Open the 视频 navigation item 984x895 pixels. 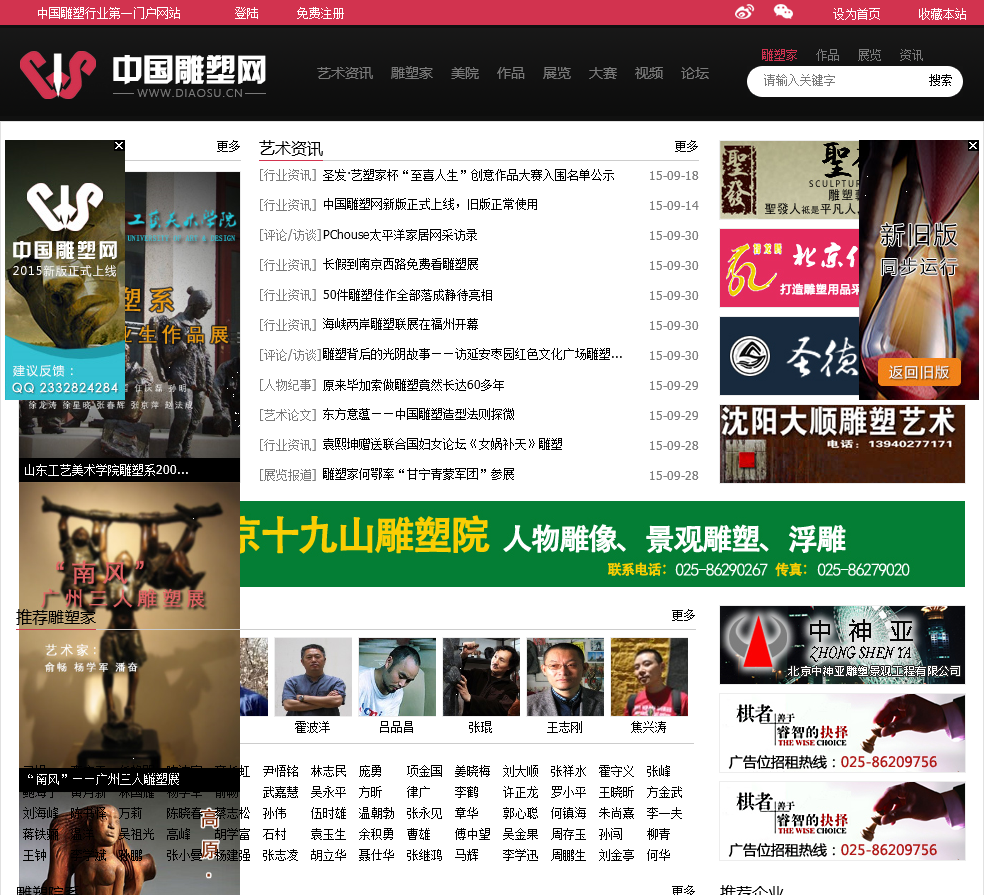click(x=649, y=73)
